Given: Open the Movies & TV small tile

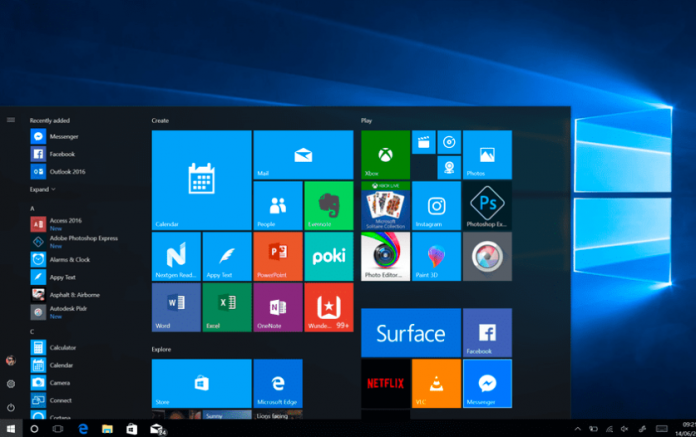Looking at the screenshot, I should [x=423, y=142].
